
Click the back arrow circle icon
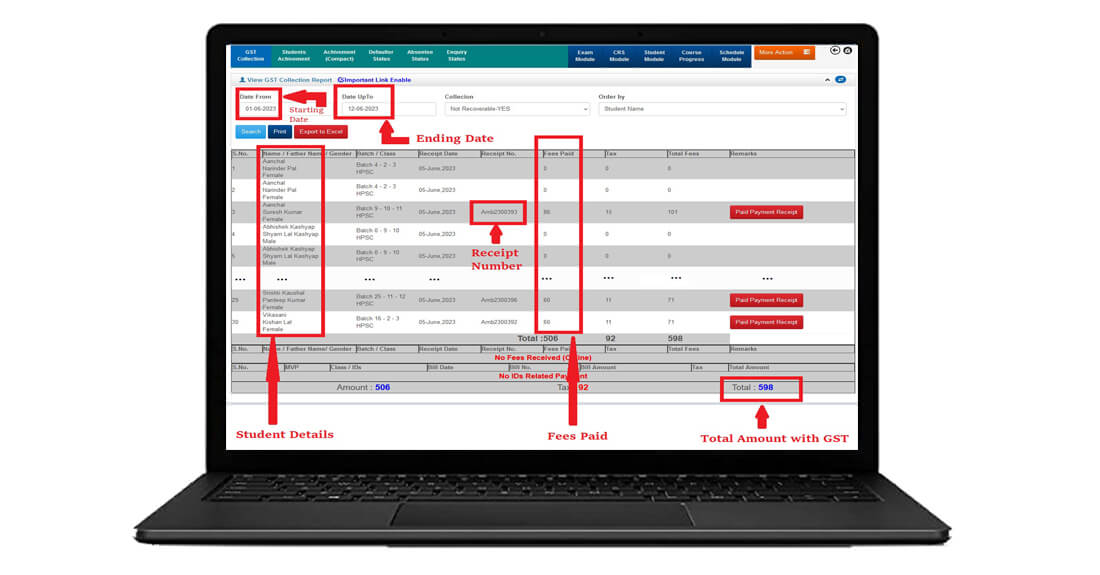pos(835,51)
